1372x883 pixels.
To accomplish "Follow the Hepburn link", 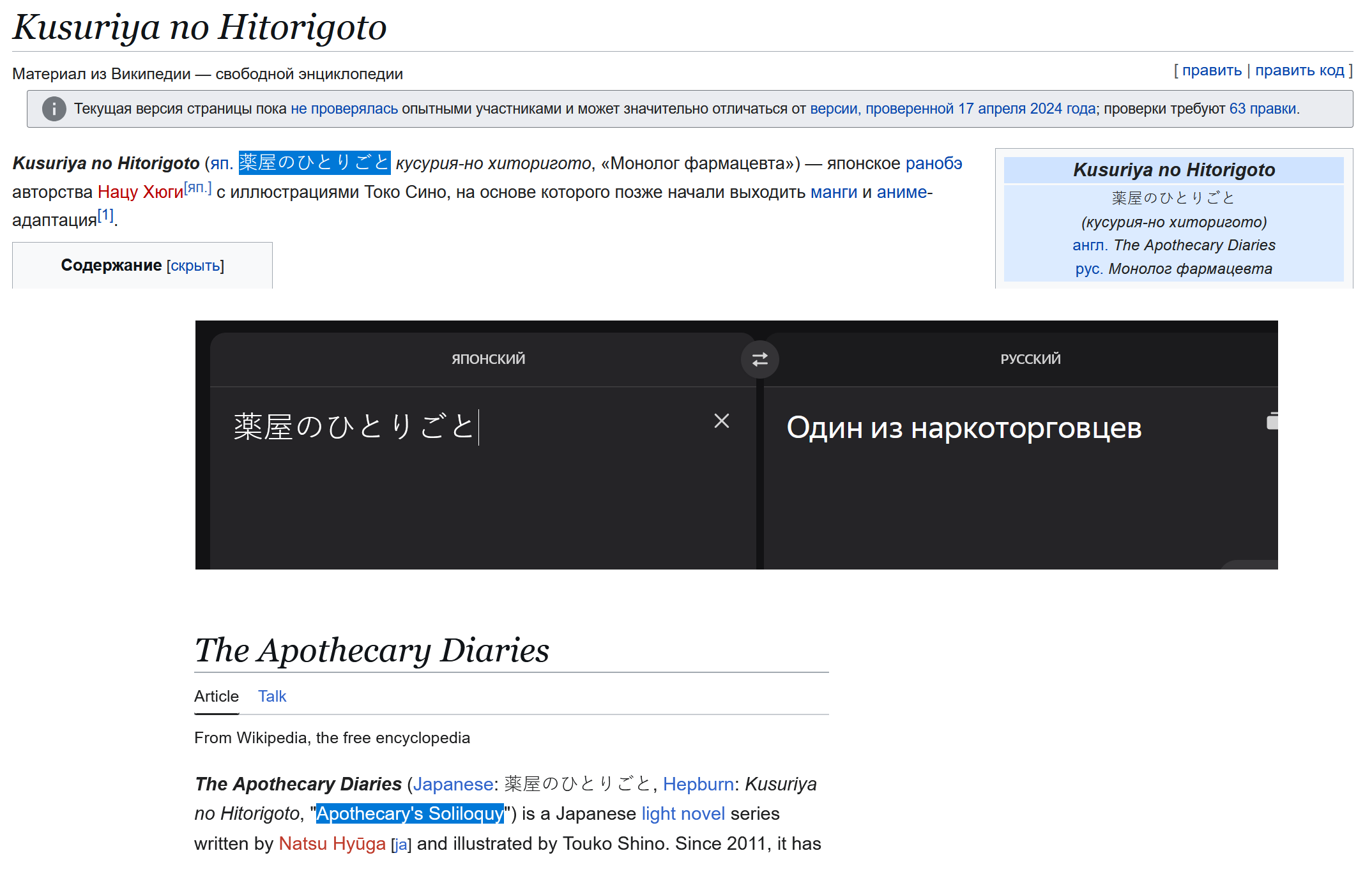I will point(698,784).
